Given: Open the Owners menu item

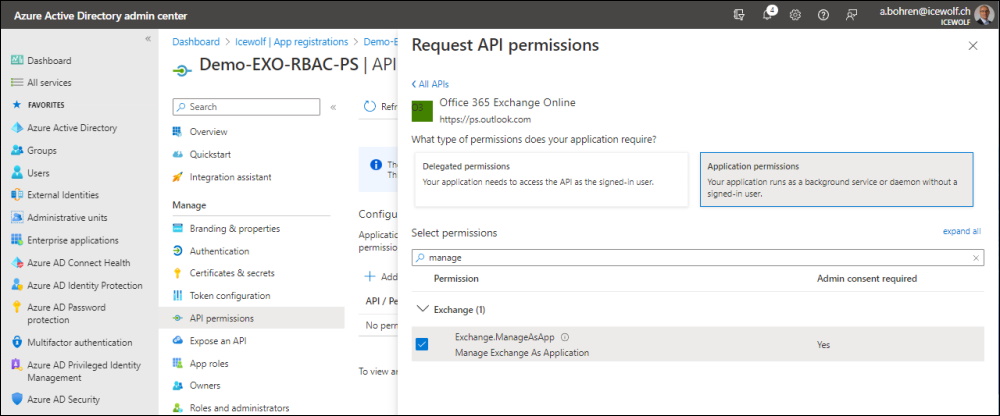Looking at the screenshot, I should pos(205,385).
